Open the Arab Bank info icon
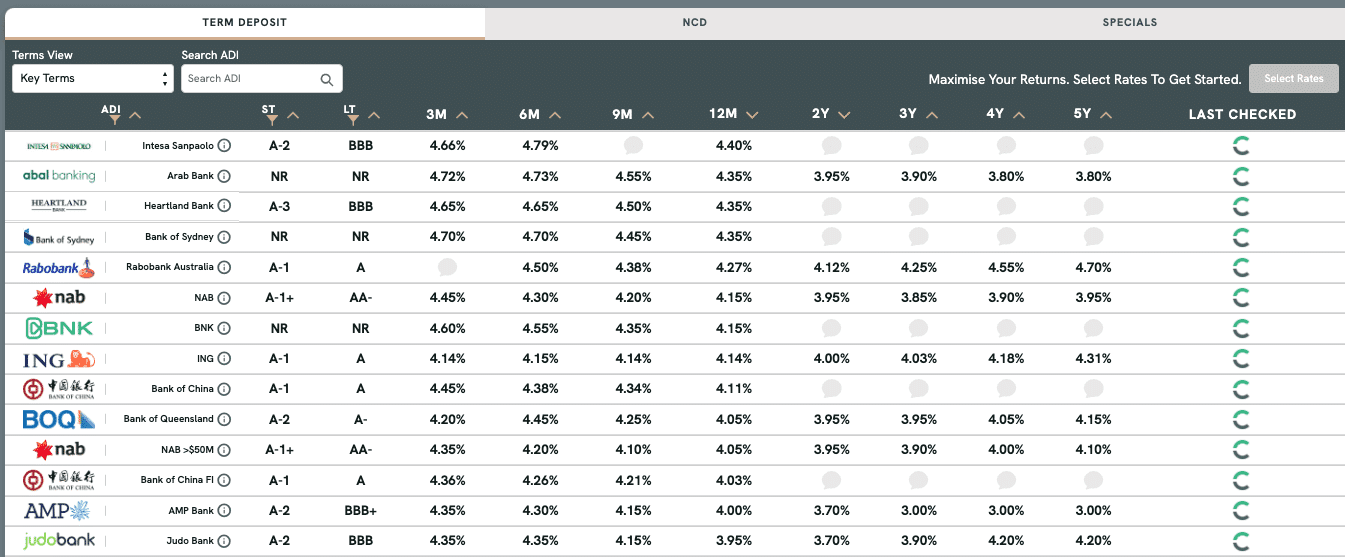The width and height of the screenshot is (1345, 557). coord(224,176)
